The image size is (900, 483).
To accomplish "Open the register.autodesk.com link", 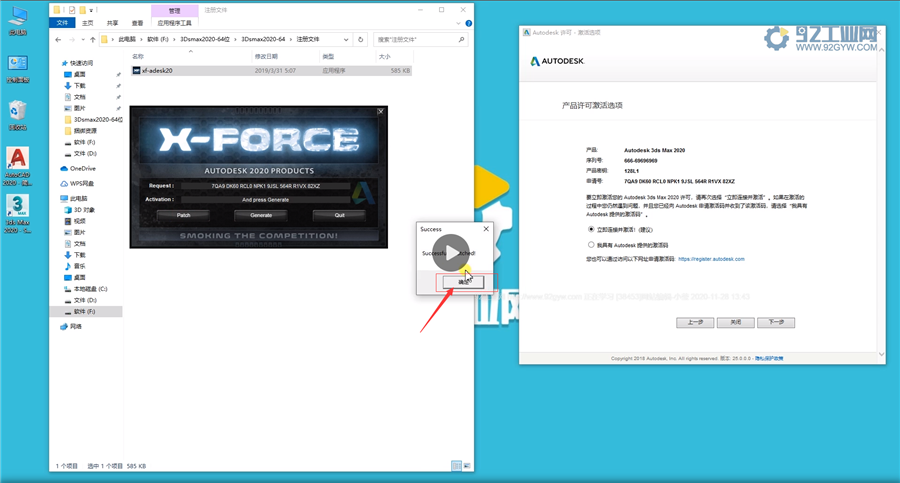I will tap(711, 259).
